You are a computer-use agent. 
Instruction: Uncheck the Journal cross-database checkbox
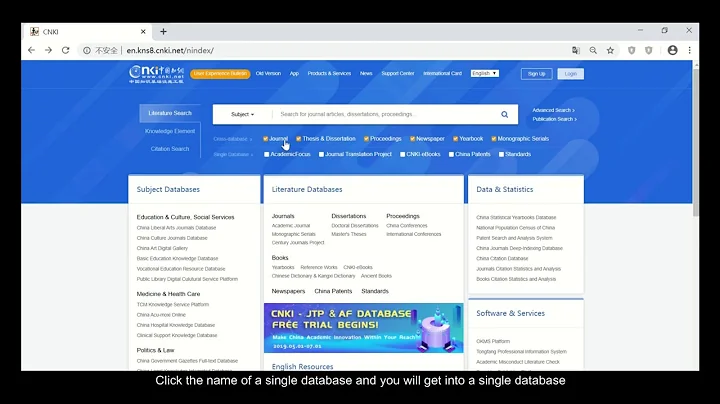tap(265, 139)
